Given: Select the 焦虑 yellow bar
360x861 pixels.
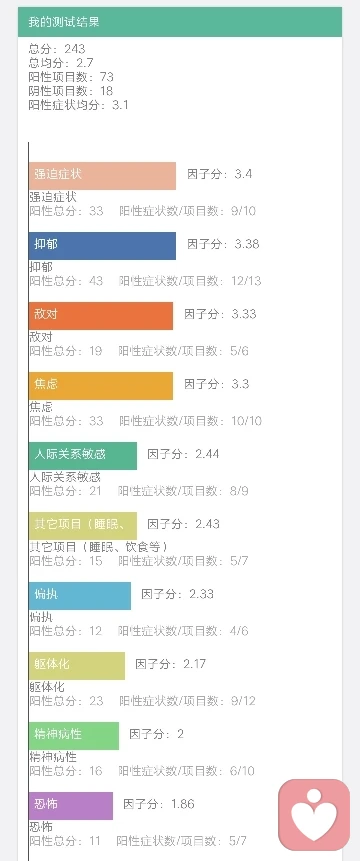Looking at the screenshot, I should click(x=101, y=385).
